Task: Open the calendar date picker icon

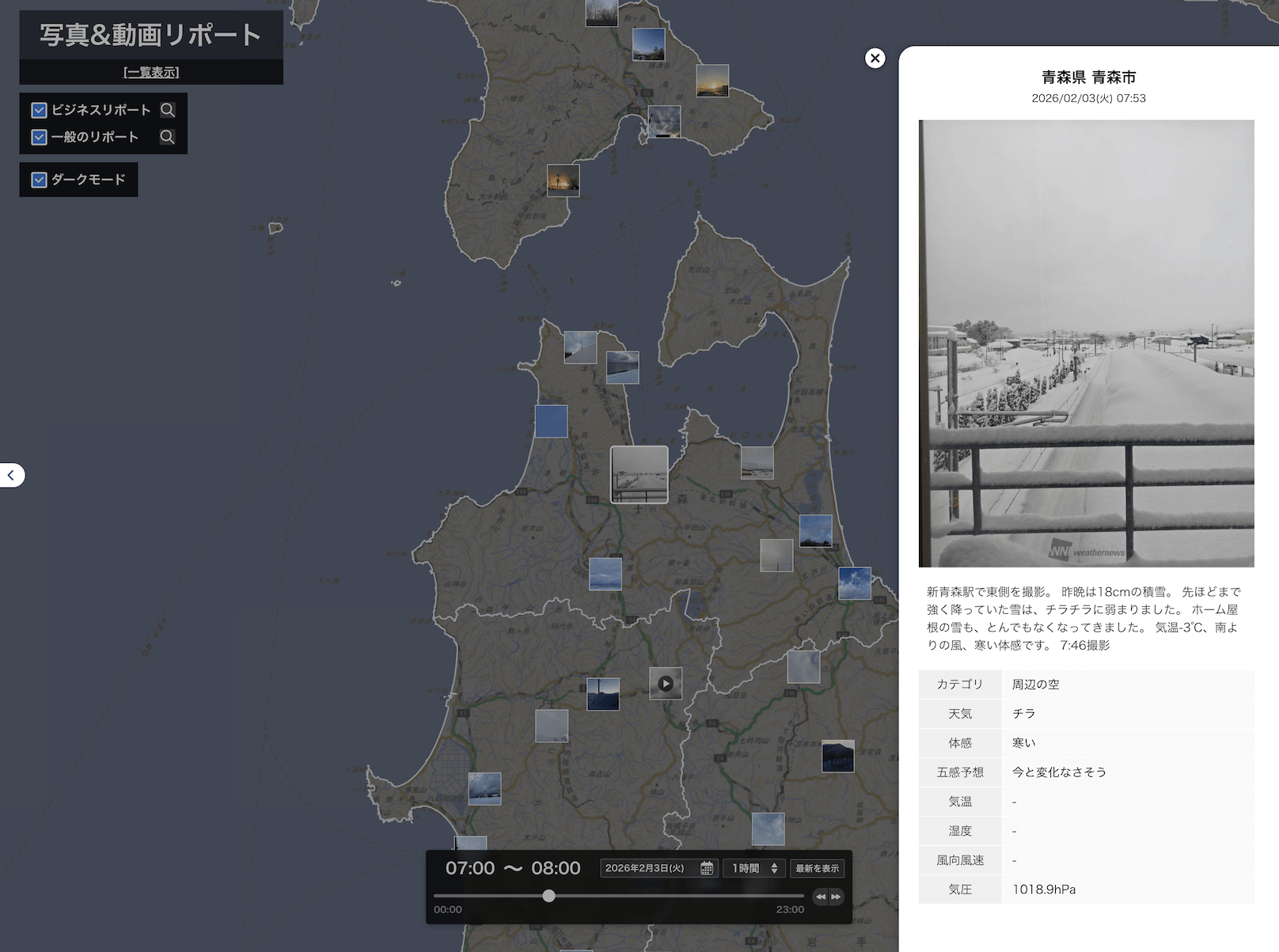Action: [x=707, y=868]
